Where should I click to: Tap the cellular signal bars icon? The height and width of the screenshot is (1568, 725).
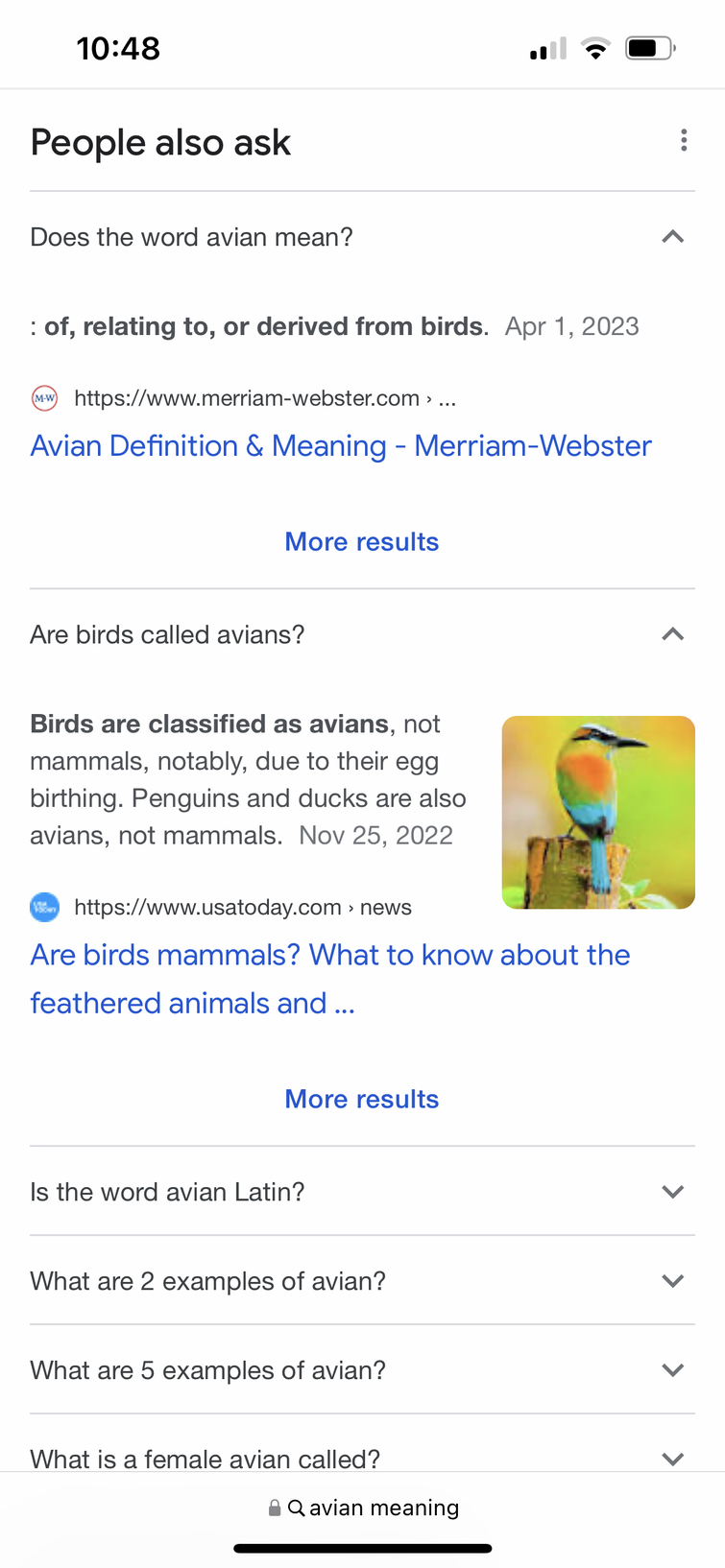(x=548, y=49)
